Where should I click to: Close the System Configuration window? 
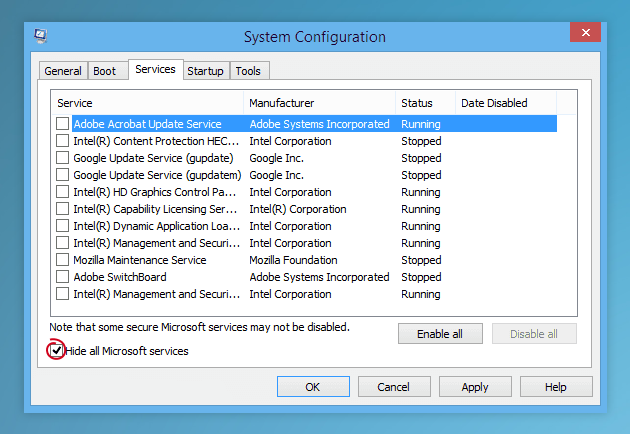[585, 32]
